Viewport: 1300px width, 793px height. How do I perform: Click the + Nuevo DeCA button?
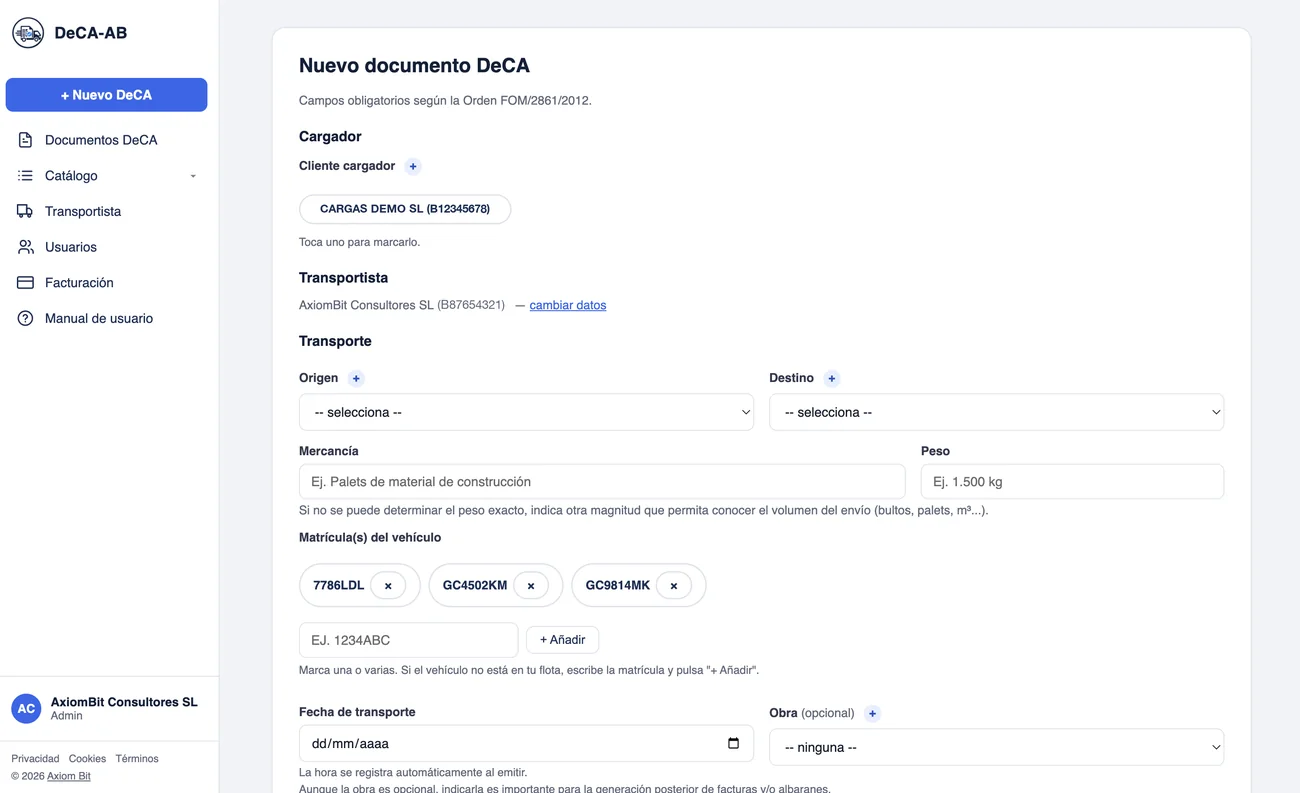(107, 95)
